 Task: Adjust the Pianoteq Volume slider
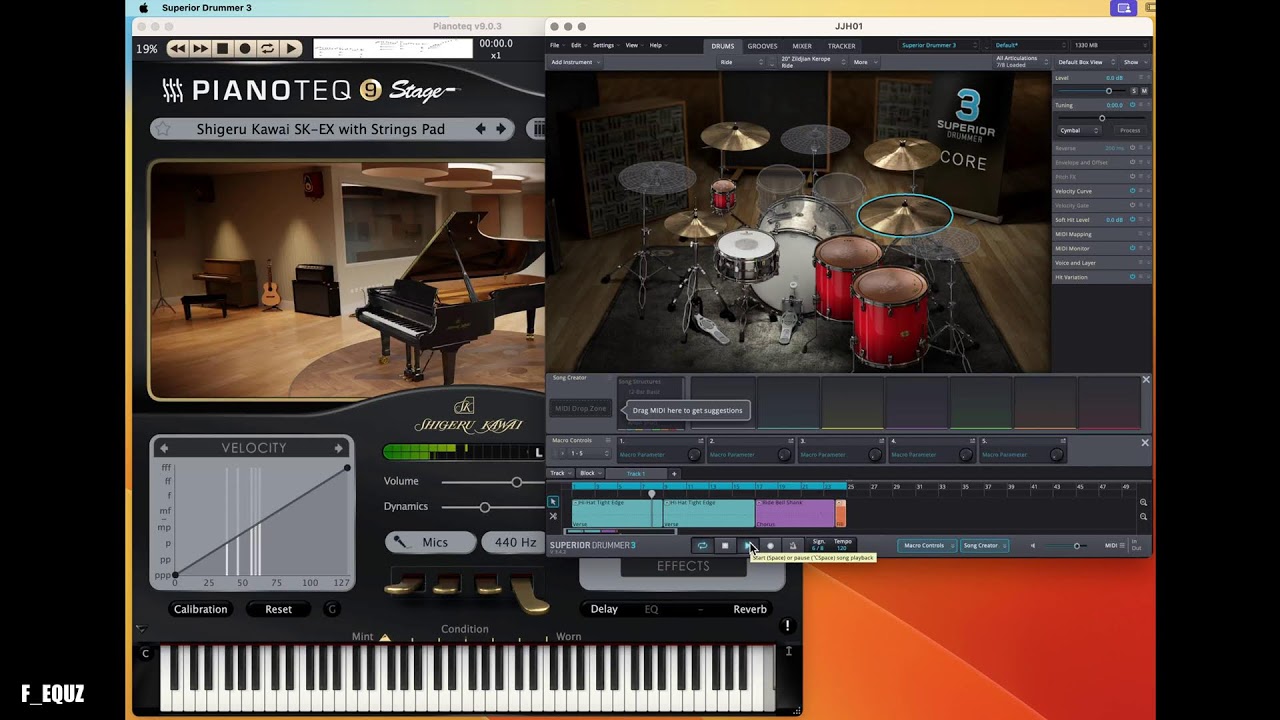point(516,482)
